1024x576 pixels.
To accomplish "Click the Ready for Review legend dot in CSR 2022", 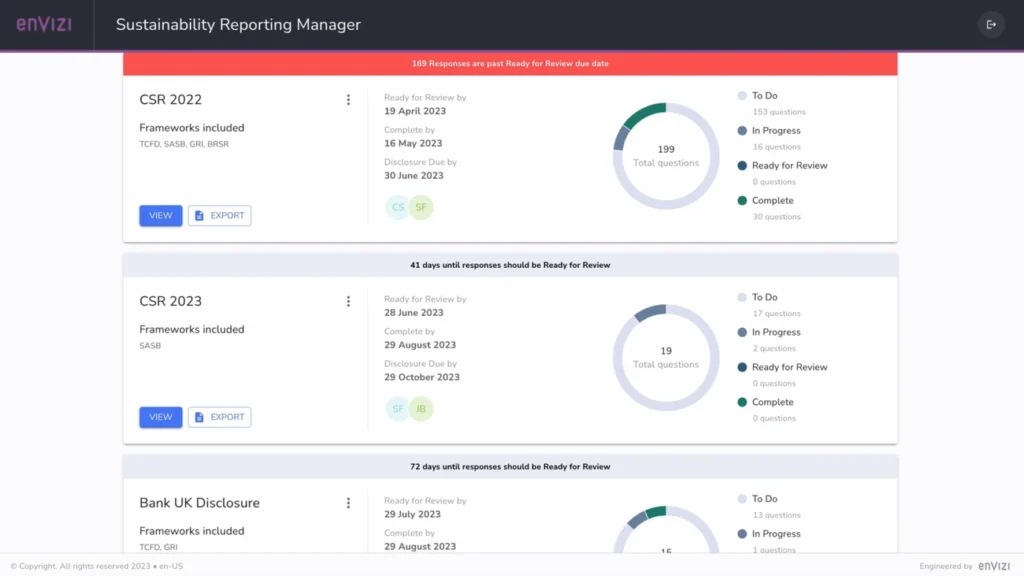I will pos(742,166).
